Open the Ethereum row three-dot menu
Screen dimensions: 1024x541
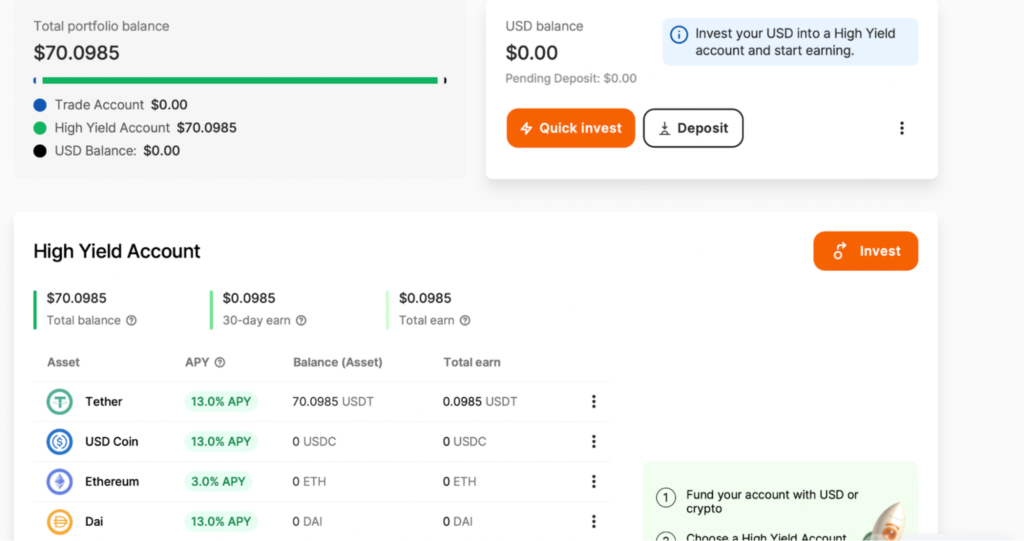[x=594, y=482]
